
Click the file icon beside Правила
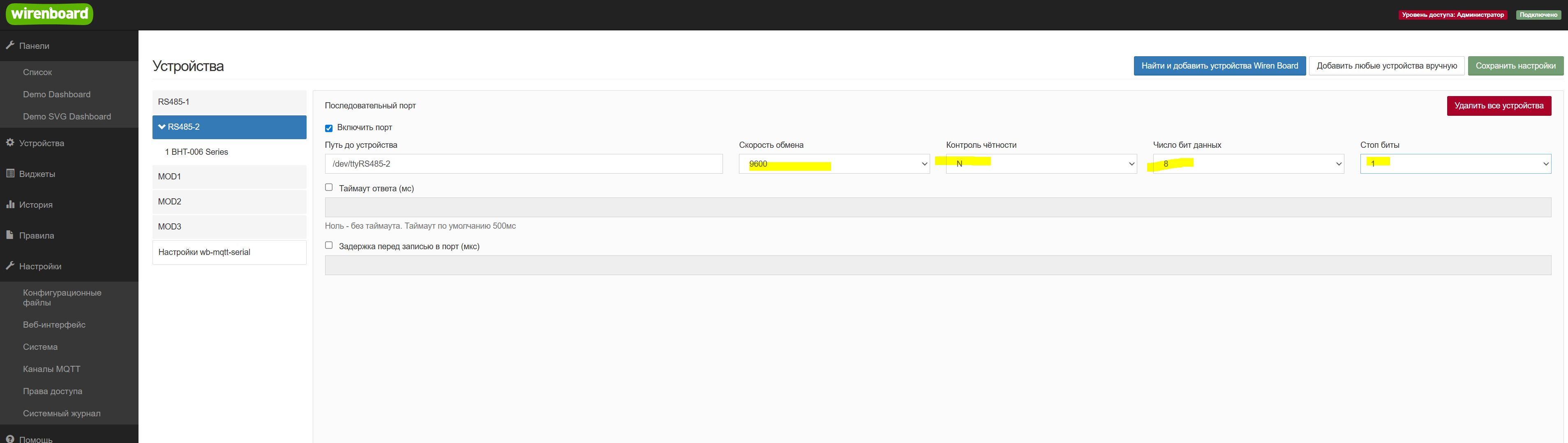pos(10,235)
